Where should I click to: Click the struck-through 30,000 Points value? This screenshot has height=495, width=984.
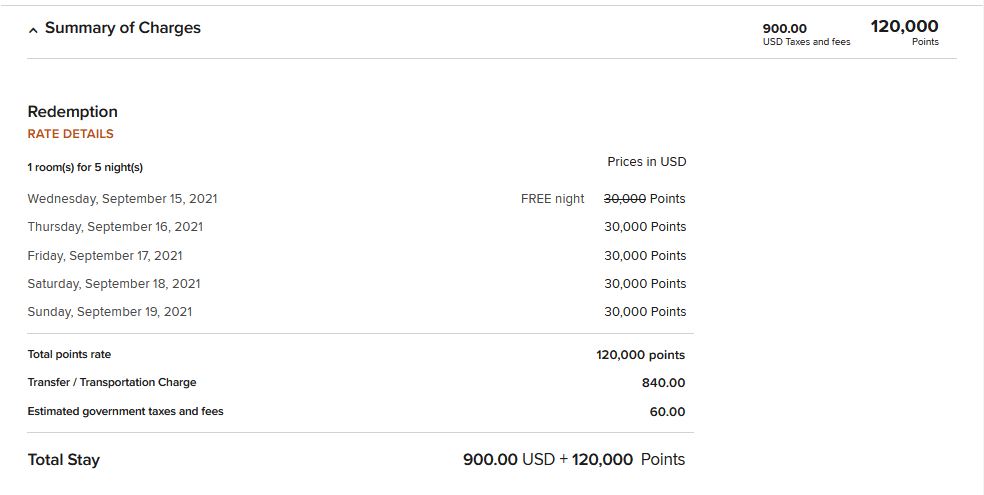(644, 199)
